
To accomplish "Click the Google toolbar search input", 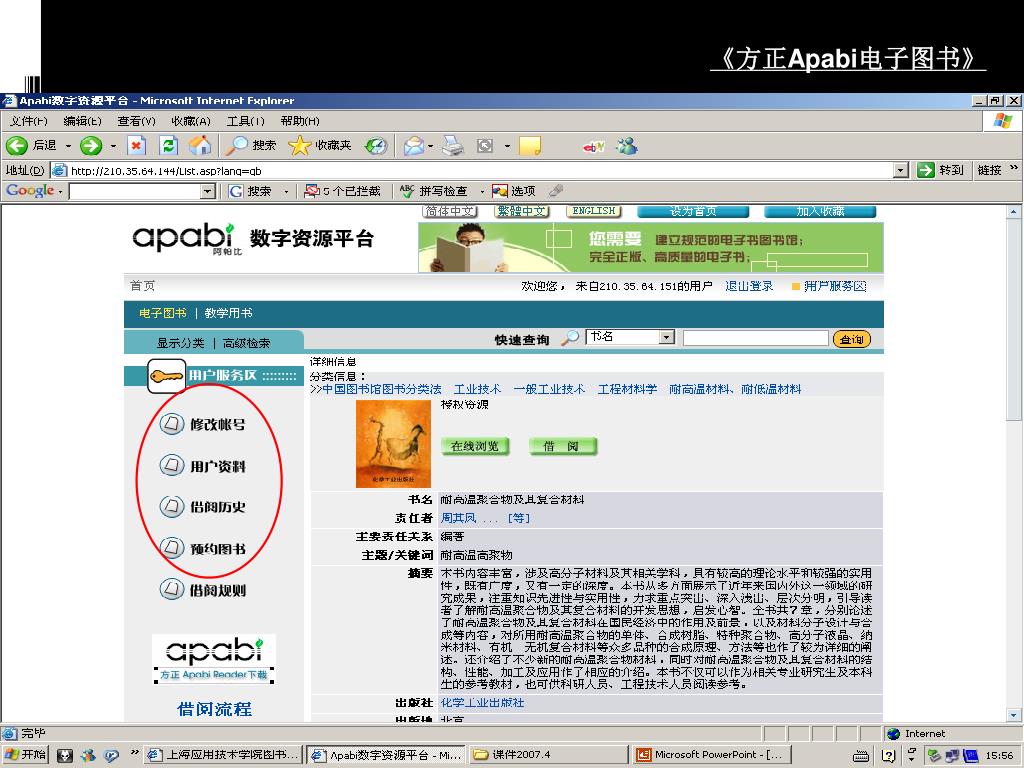I will (x=136, y=191).
